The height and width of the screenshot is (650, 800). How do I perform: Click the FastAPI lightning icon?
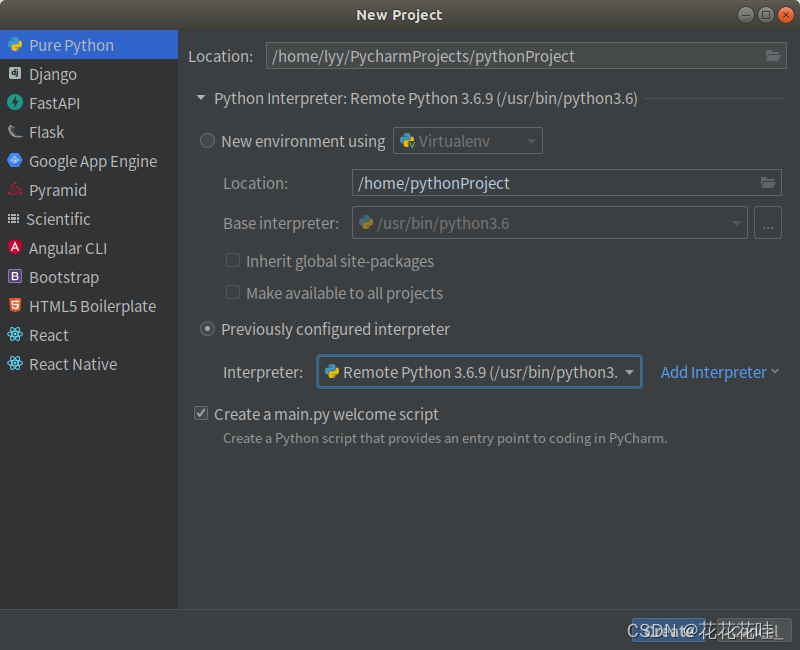tap(15, 102)
